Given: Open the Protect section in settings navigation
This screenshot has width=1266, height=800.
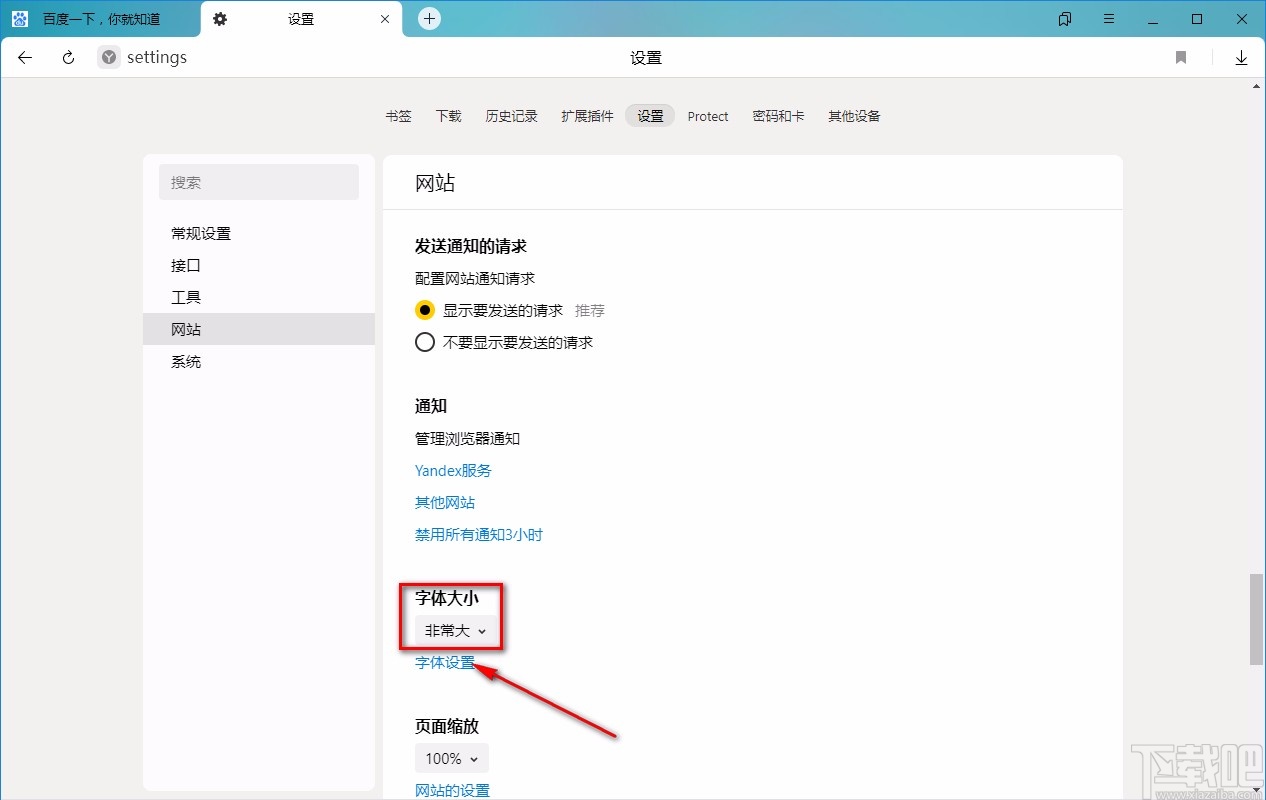Looking at the screenshot, I should tap(708, 116).
